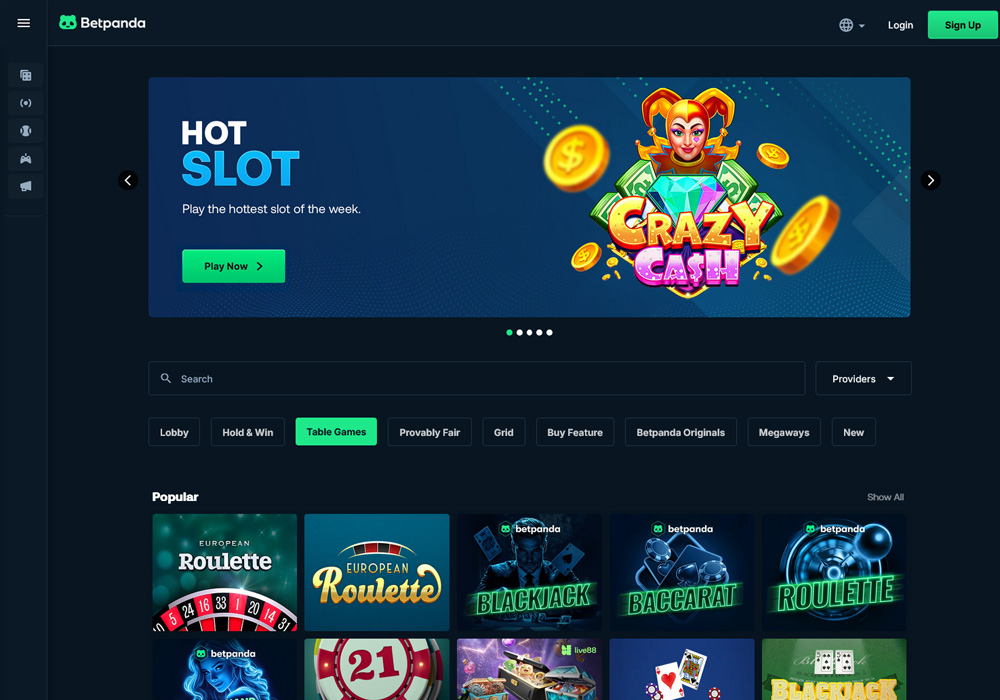Select the sports ball icon in the sidebar
The width and height of the screenshot is (1000, 700).
[x=26, y=131]
